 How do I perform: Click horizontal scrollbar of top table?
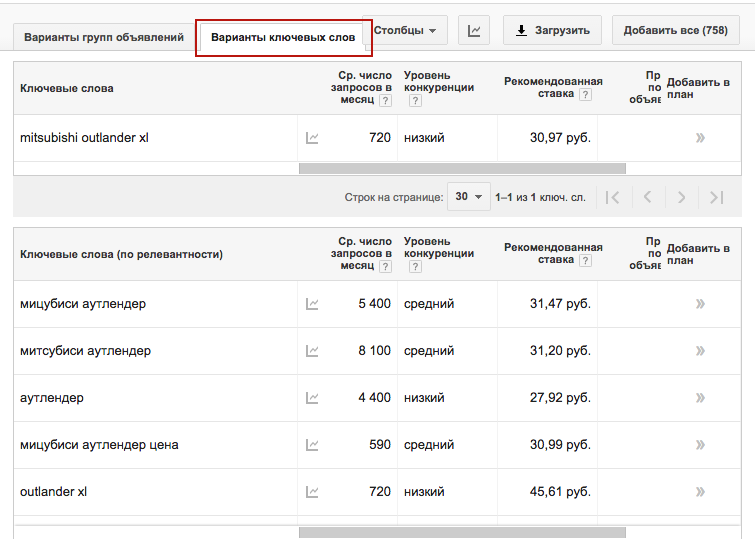[462, 169]
